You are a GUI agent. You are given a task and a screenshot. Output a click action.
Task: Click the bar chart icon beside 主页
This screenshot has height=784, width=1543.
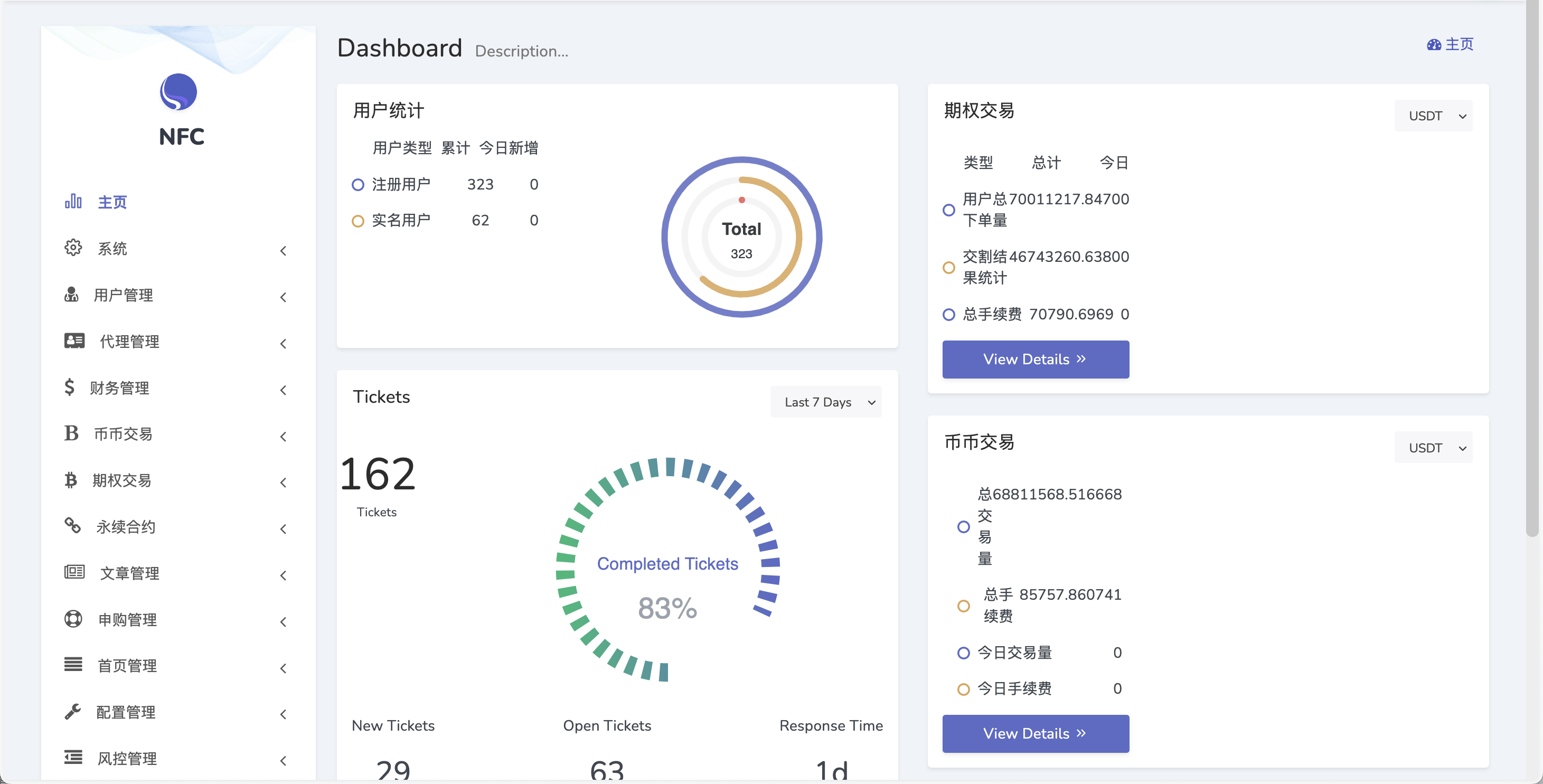click(73, 201)
